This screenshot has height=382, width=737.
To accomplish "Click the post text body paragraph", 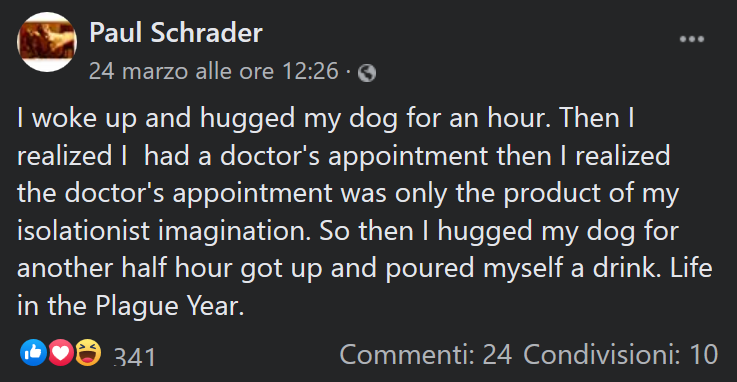I will [365, 211].
